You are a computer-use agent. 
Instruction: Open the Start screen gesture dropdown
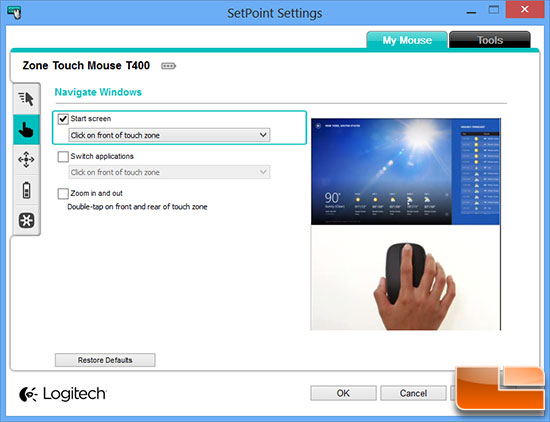169,135
